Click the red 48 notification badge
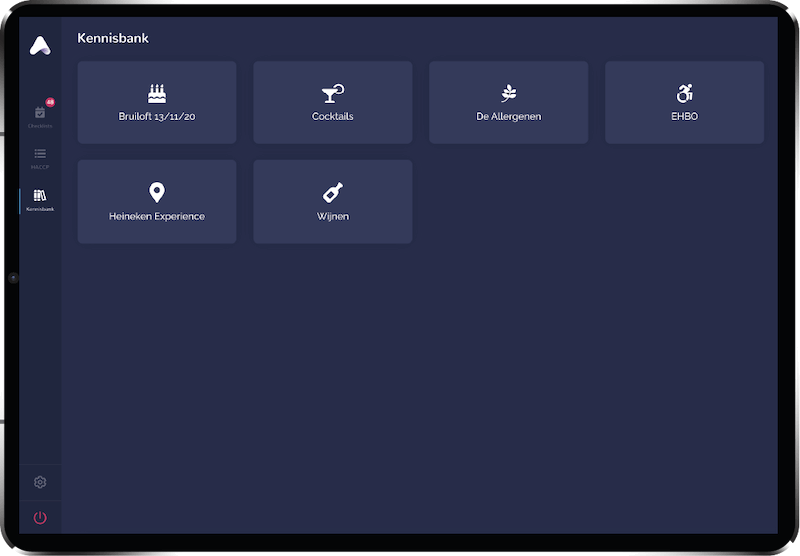The width and height of the screenshot is (800, 556). click(x=50, y=102)
